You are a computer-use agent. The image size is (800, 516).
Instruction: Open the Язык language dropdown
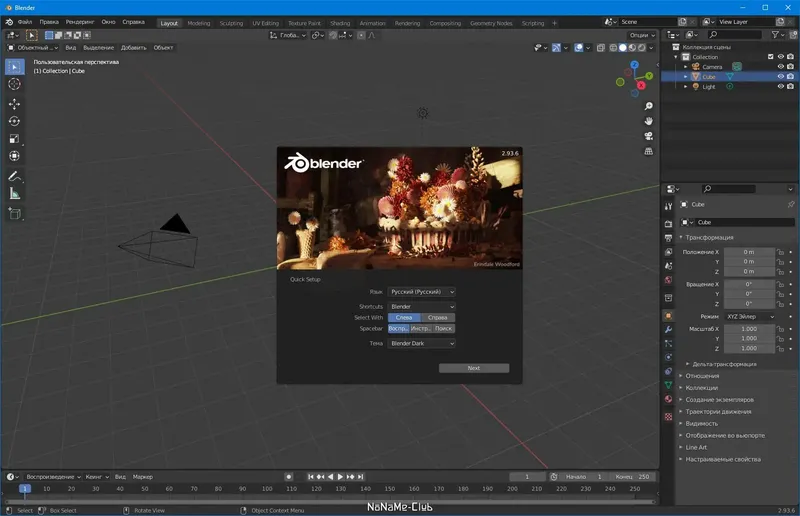point(421,291)
